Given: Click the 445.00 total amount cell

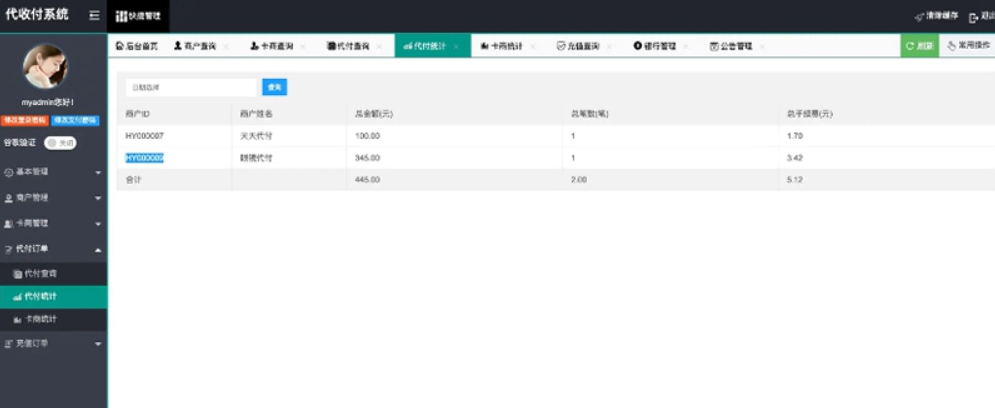Looking at the screenshot, I should tap(367, 180).
